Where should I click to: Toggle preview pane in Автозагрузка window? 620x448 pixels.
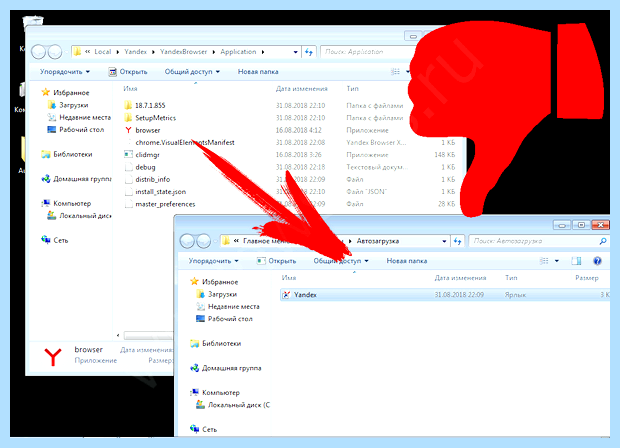[577, 261]
